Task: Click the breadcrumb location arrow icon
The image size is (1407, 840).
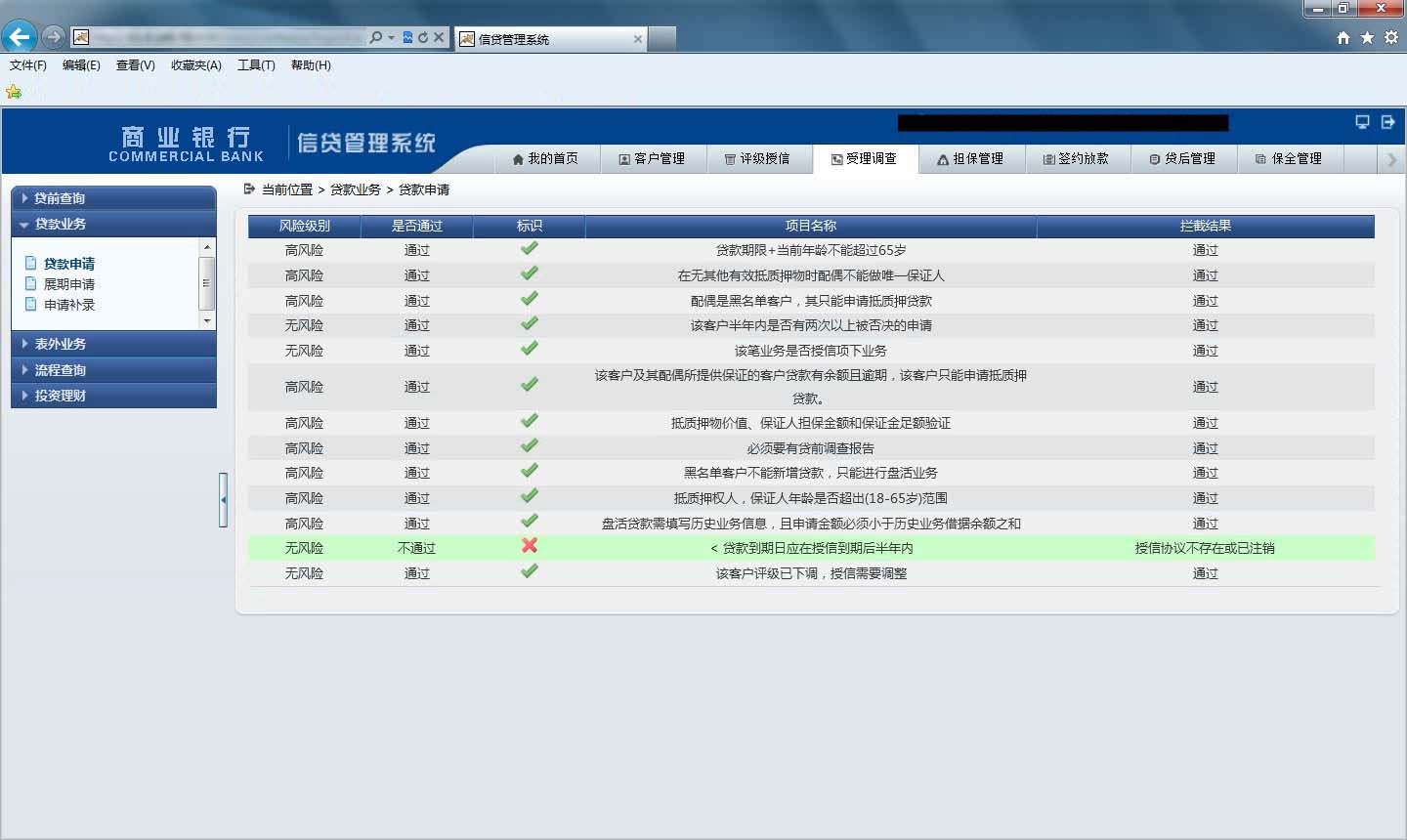Action: click(x=249, y=189)
